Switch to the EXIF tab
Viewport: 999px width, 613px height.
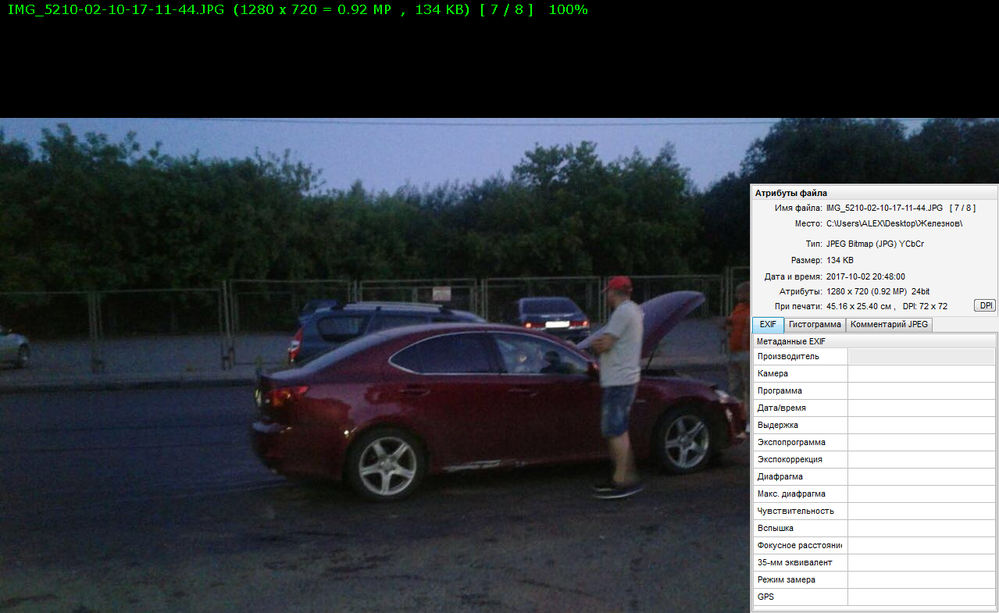767,325
